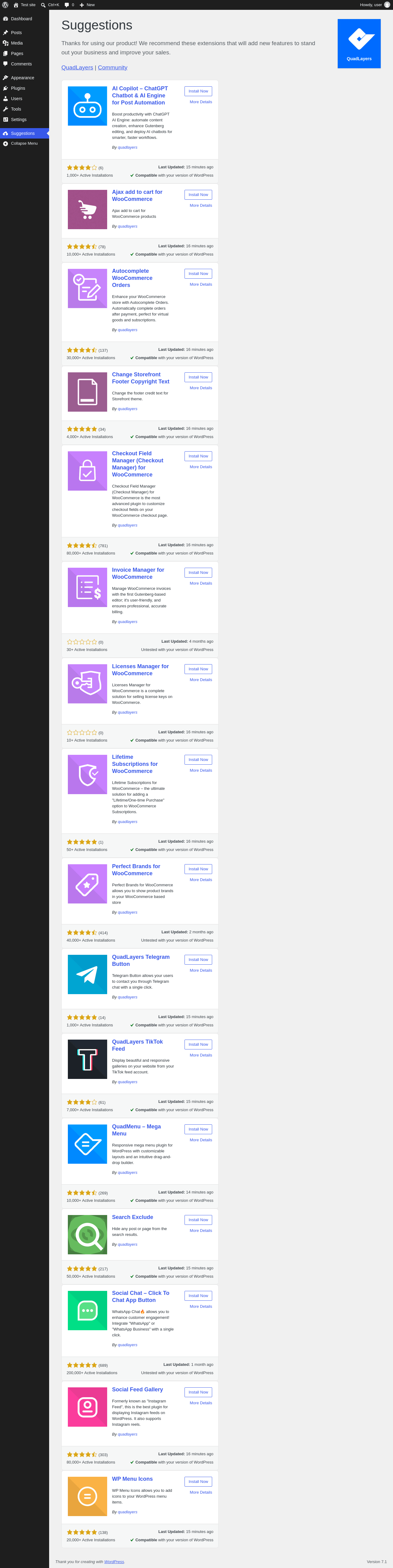Click the Change Storefront Footer plugin icon
The height and width of the screenshot is (1568, 393).
tap(87, 392)
